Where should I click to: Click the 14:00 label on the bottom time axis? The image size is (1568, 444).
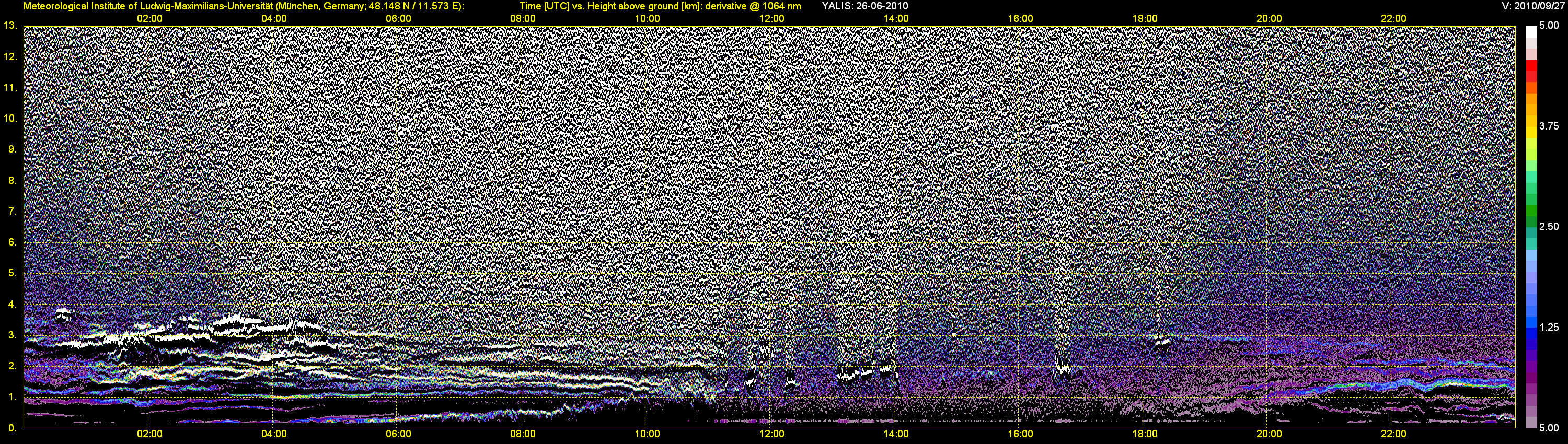[x=896, y=434]
